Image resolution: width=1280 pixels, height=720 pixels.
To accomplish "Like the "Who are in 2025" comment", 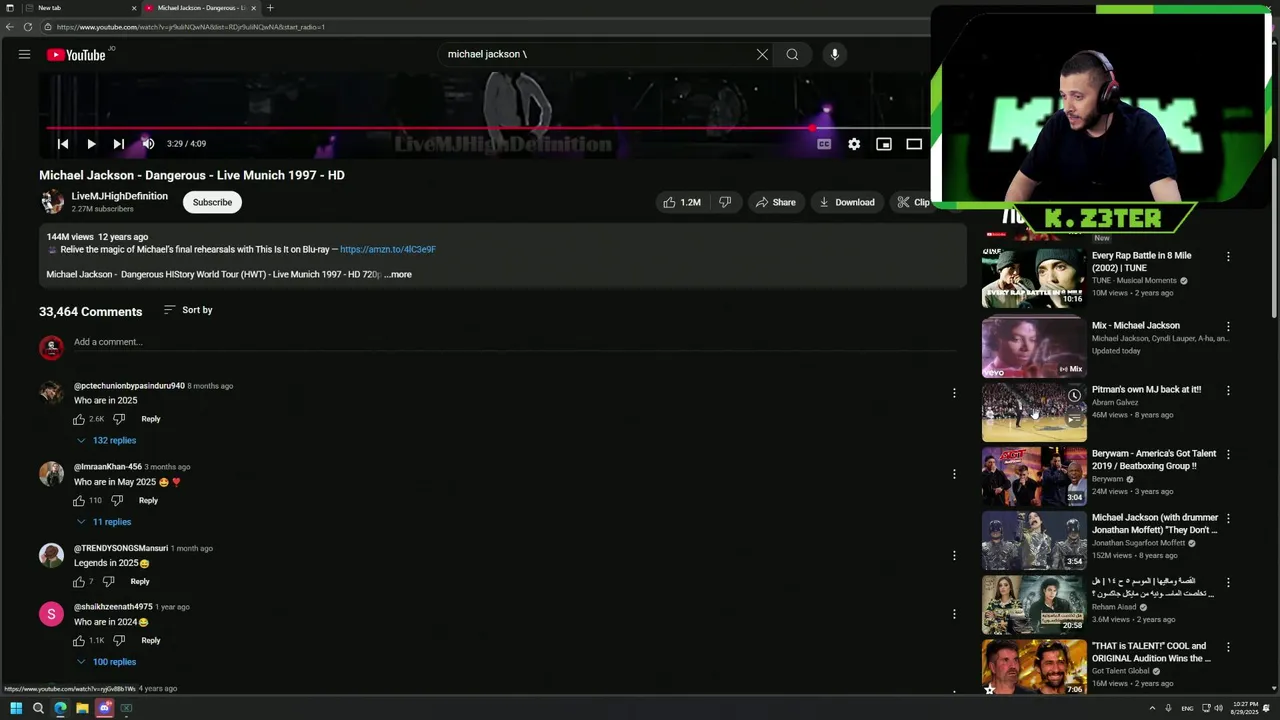I will pos(79,419).
